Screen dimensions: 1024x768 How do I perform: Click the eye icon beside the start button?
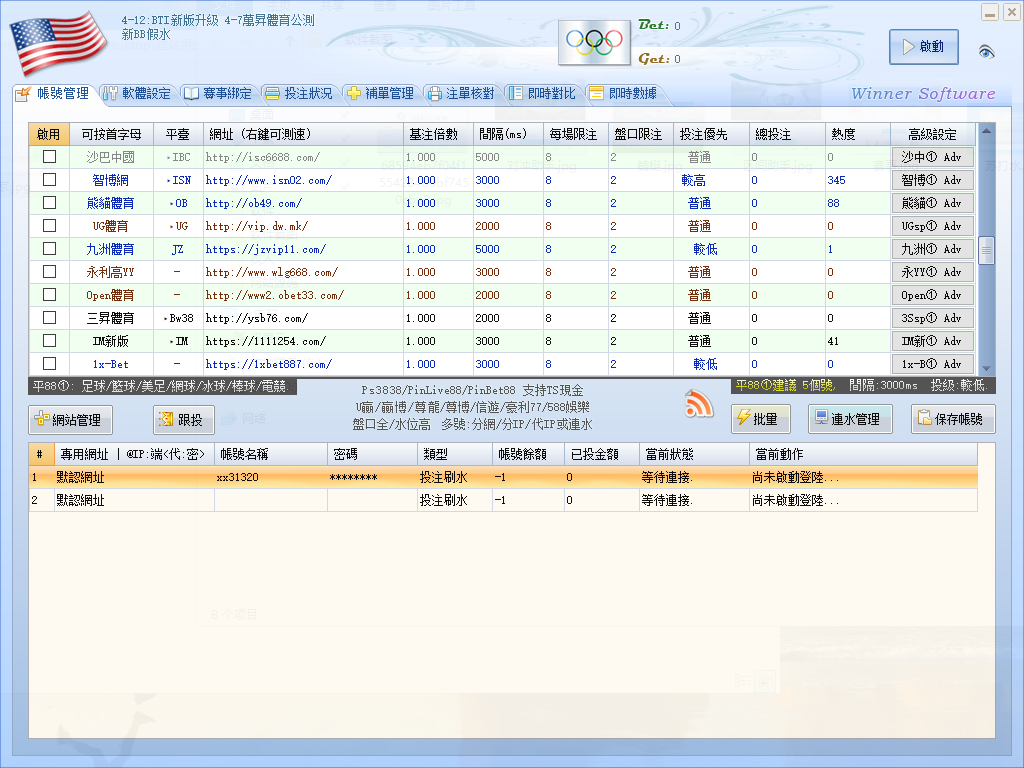point(986,51)
